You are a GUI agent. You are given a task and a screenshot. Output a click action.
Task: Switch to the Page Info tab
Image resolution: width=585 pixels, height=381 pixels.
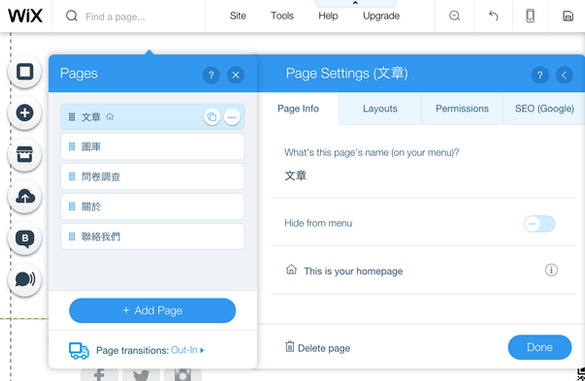298,109
